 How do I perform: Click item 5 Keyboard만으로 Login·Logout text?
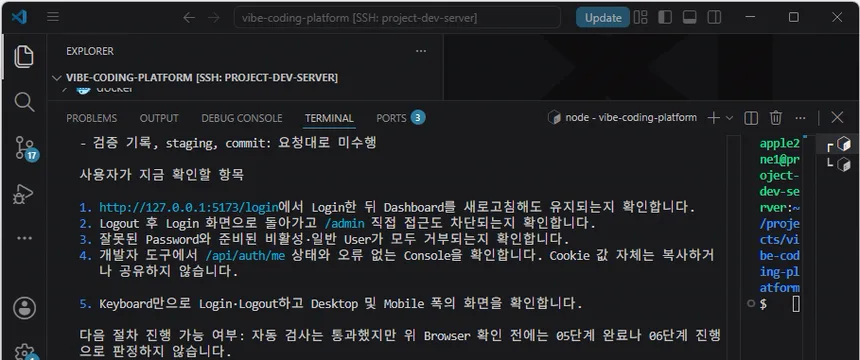[331, 303]
